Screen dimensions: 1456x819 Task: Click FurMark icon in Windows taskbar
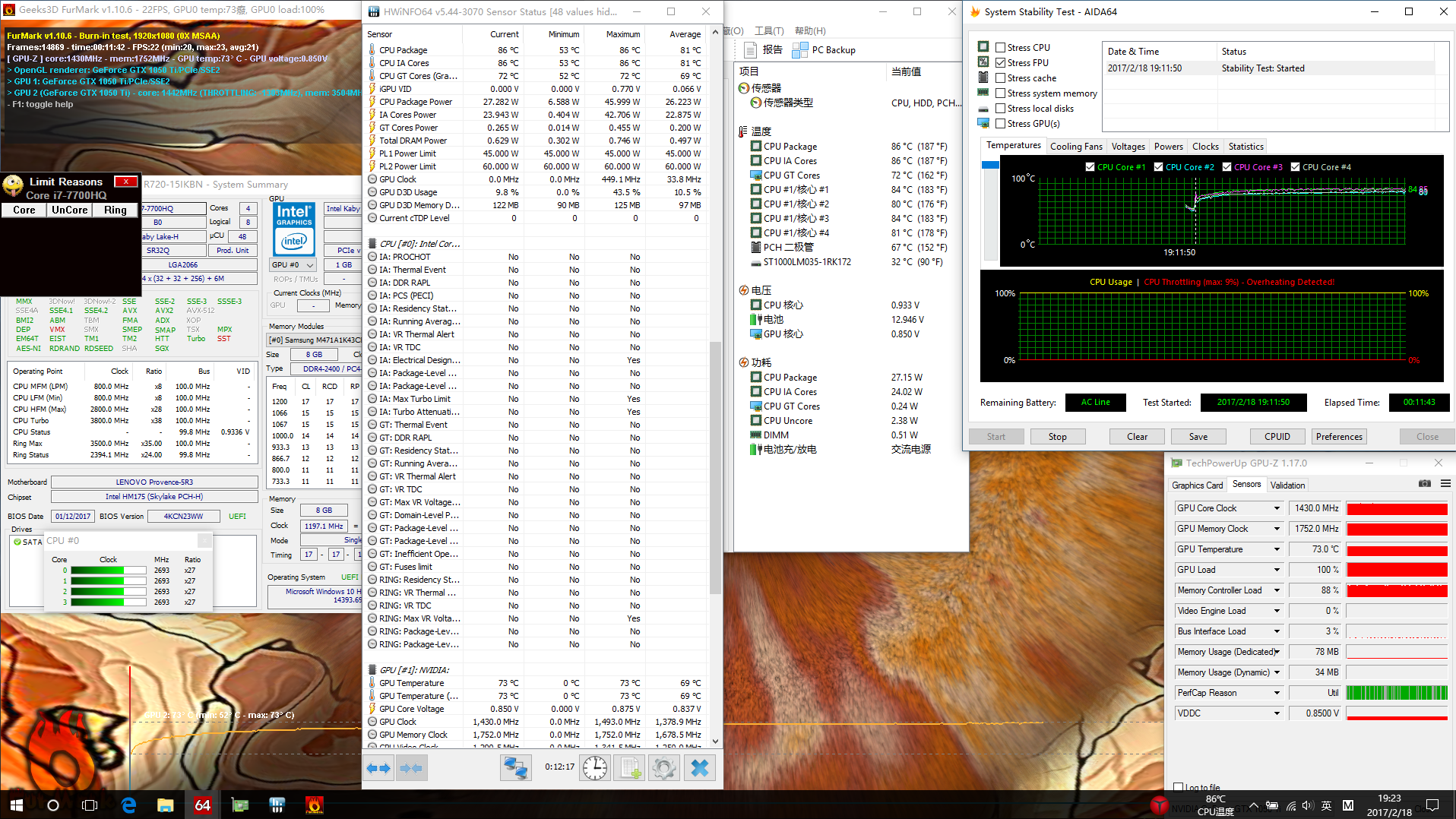314,805
